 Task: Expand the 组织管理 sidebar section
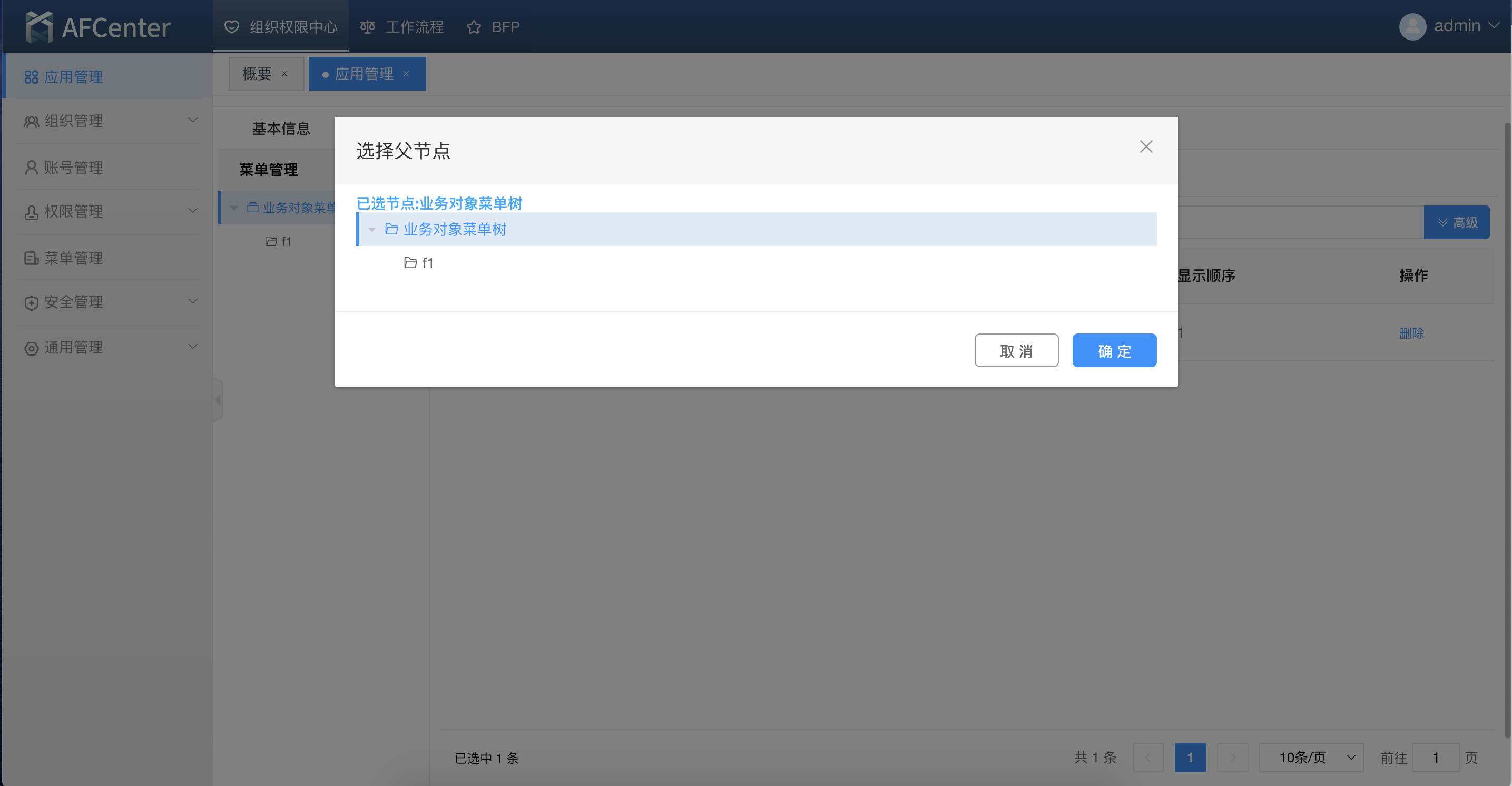tap(192, 120)
